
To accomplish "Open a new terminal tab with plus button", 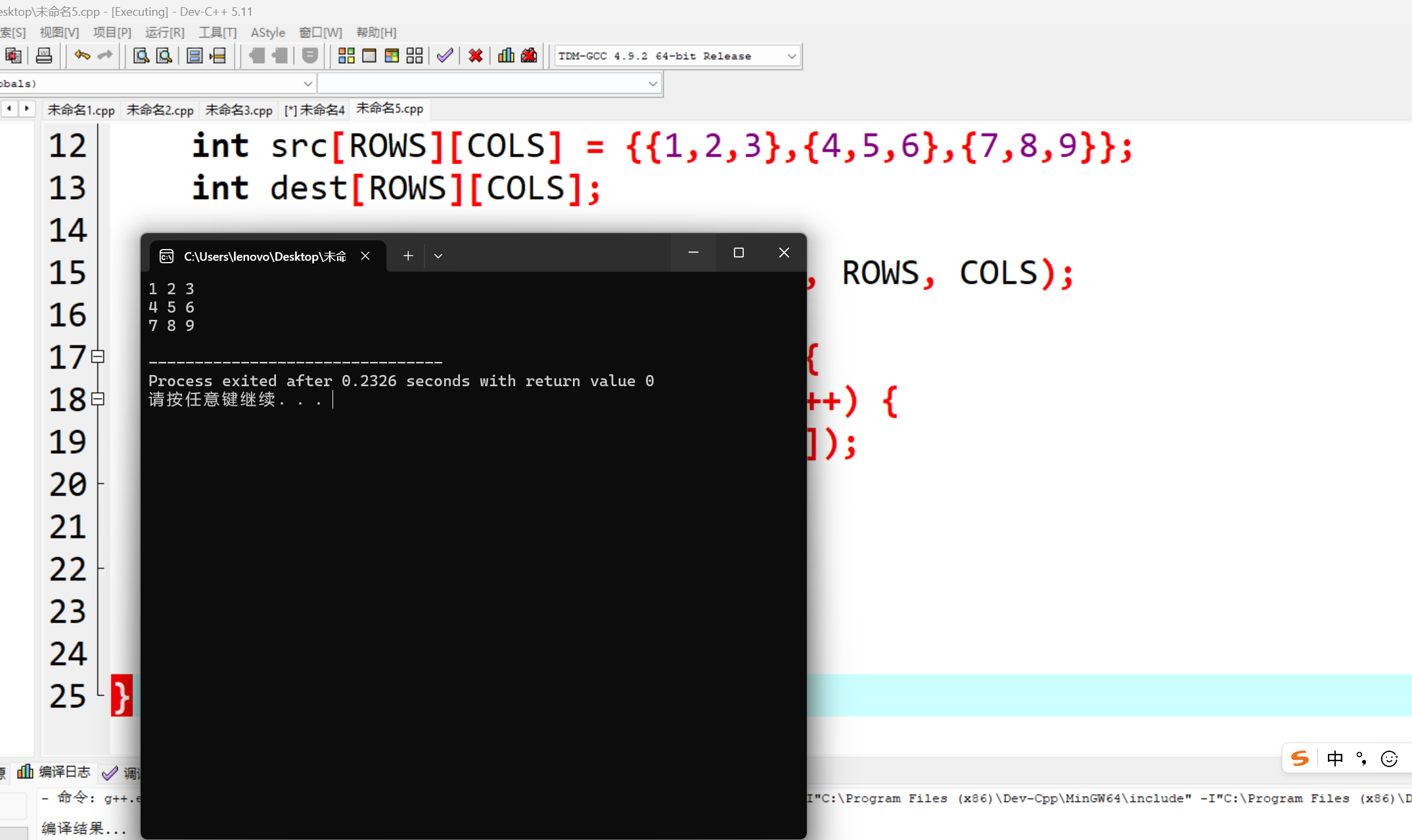I will coord(408,256).
